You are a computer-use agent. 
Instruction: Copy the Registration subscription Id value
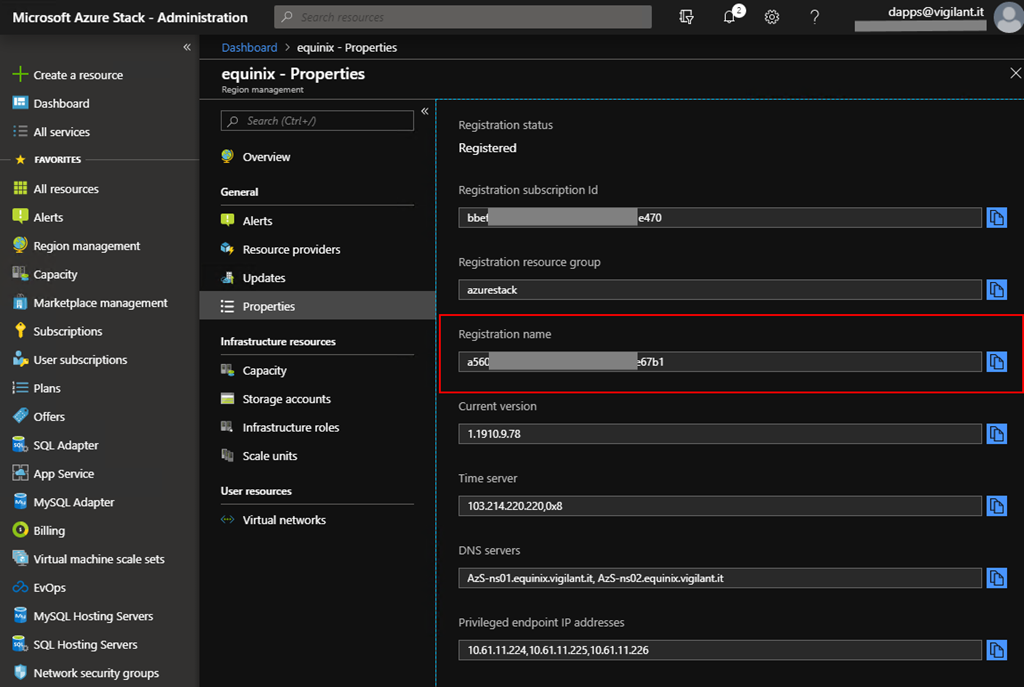(996, 218)
